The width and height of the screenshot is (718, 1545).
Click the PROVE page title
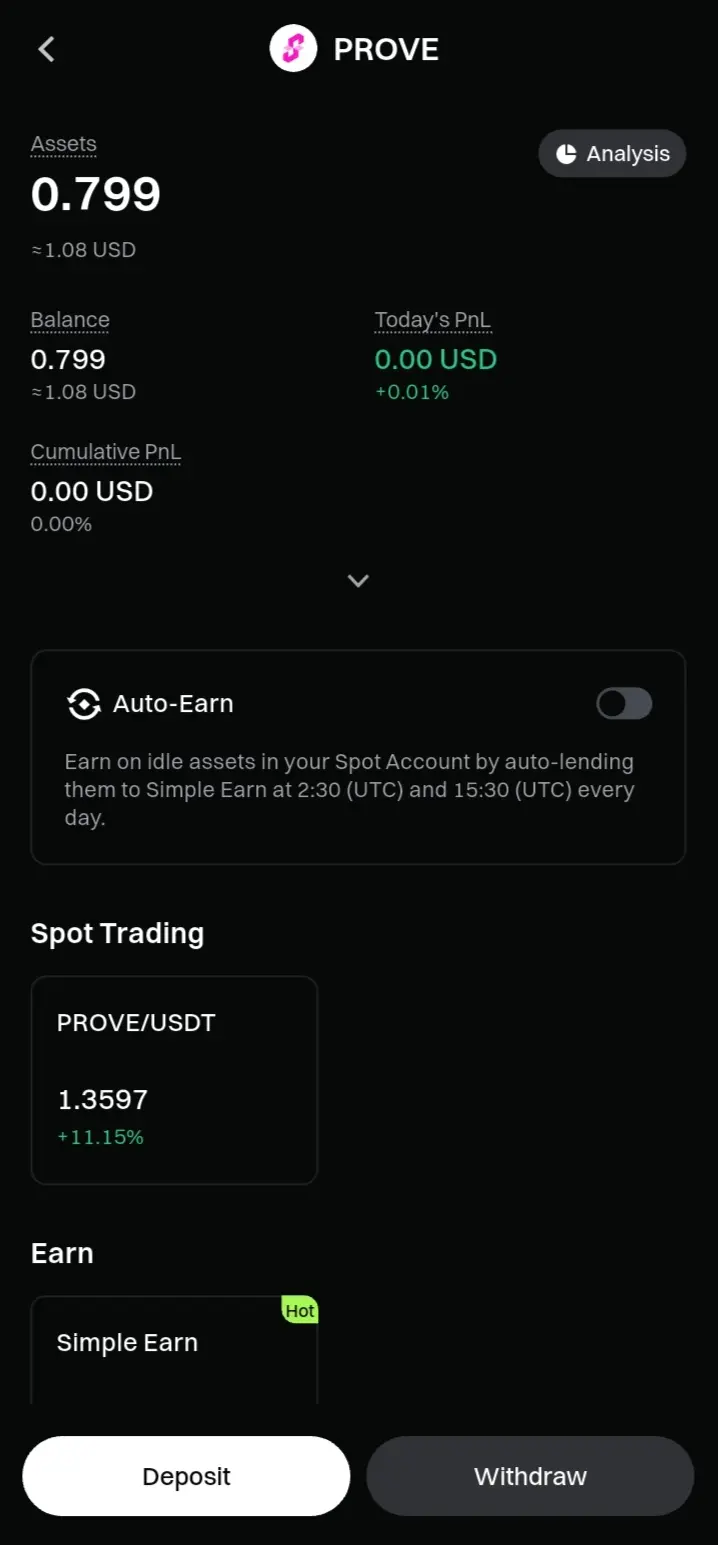coord(386,49)
